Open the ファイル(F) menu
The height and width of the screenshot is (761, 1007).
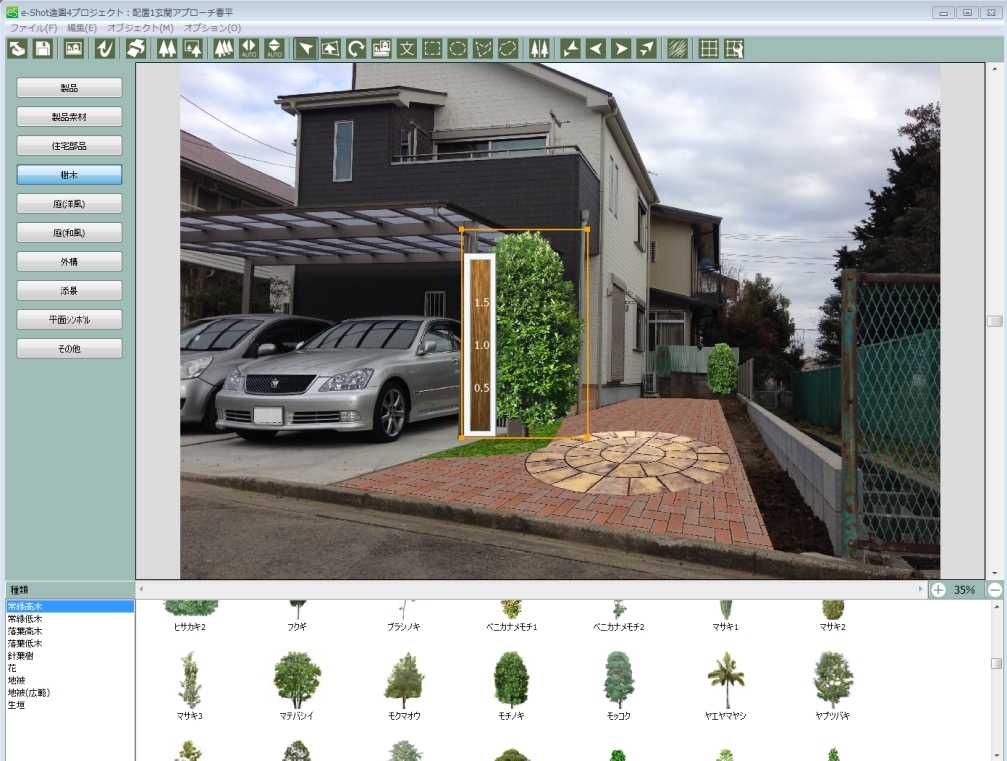tap(33, 28)
